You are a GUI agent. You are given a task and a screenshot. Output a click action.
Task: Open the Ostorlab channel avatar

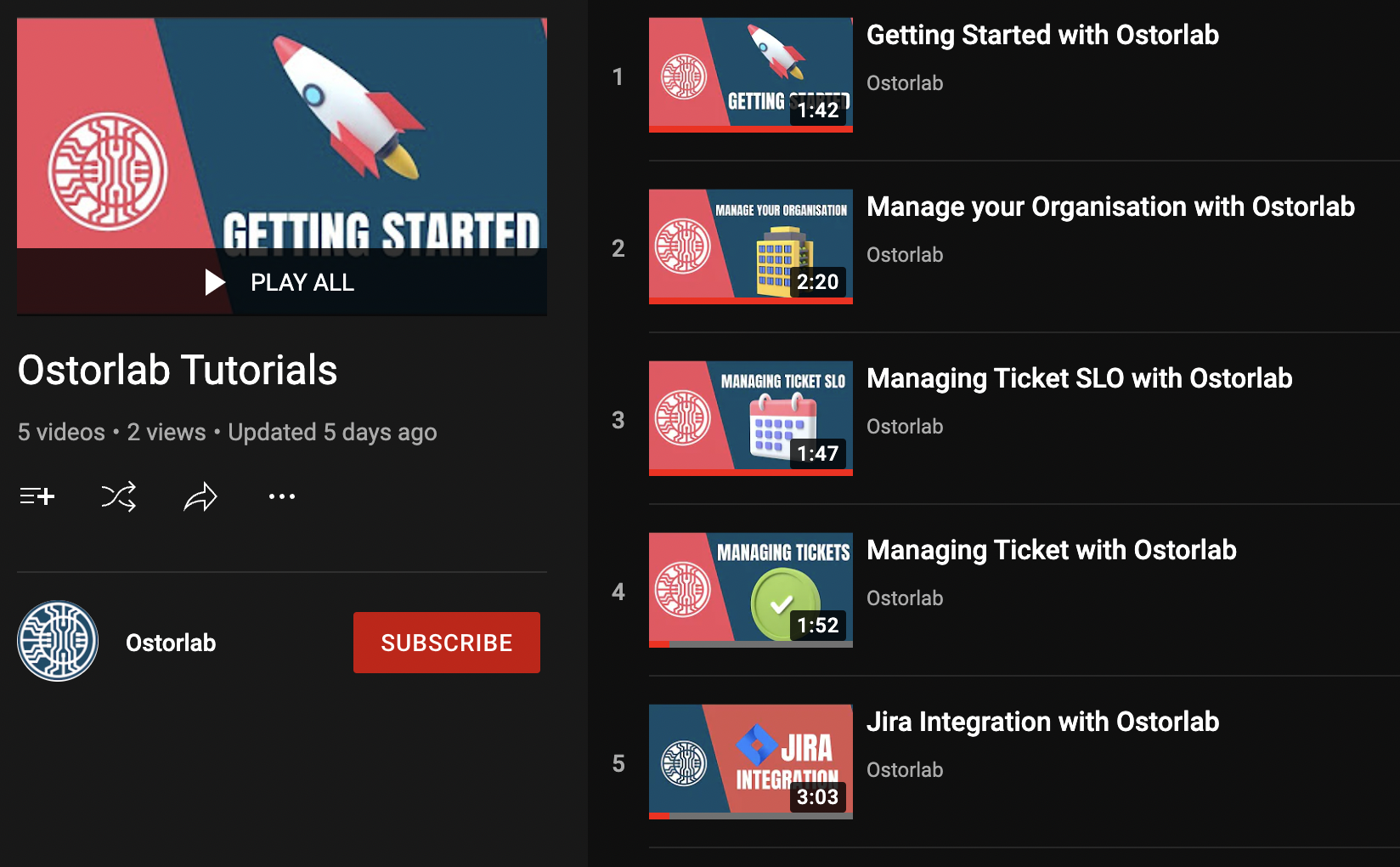(58, 642)
